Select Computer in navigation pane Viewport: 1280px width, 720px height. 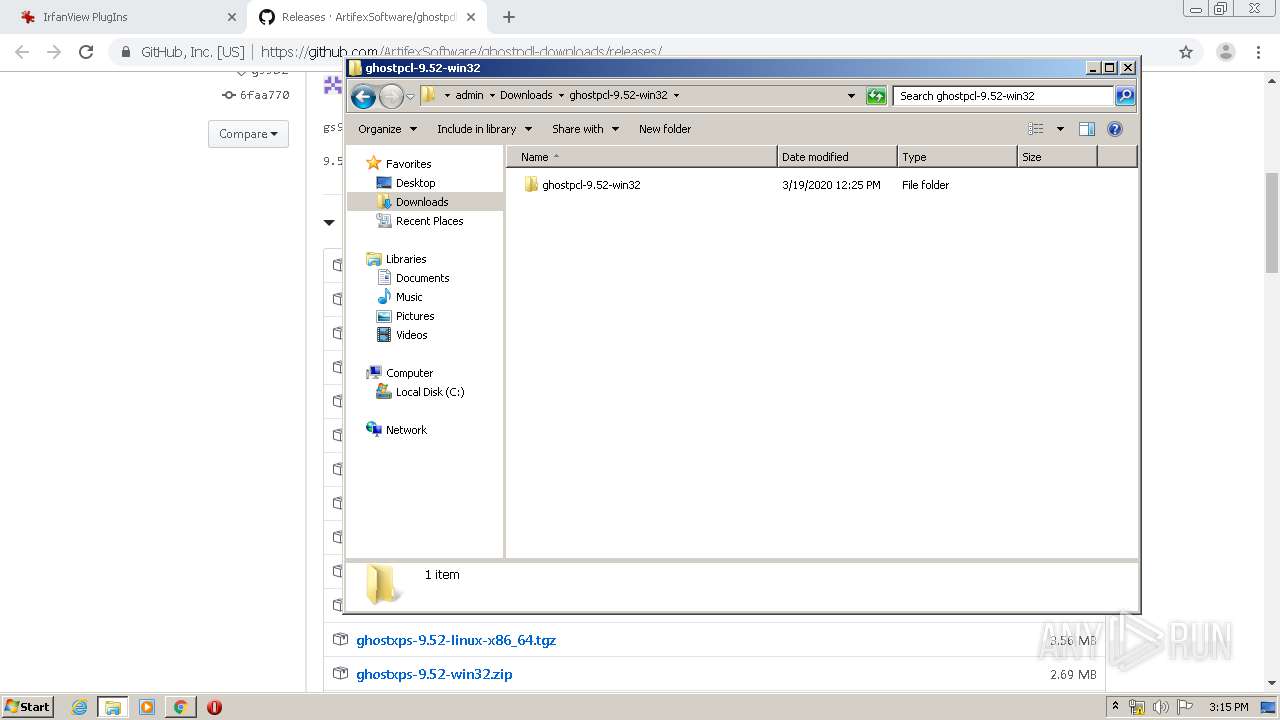pos(409,373)
